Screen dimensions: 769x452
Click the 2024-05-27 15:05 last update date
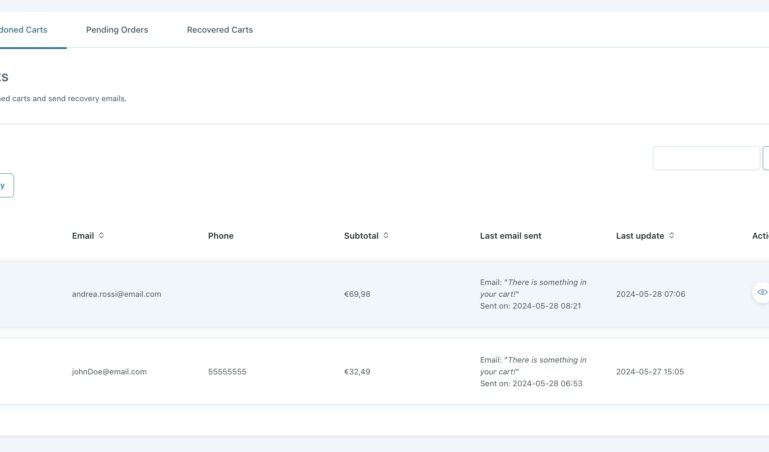(x=650, y=372)
